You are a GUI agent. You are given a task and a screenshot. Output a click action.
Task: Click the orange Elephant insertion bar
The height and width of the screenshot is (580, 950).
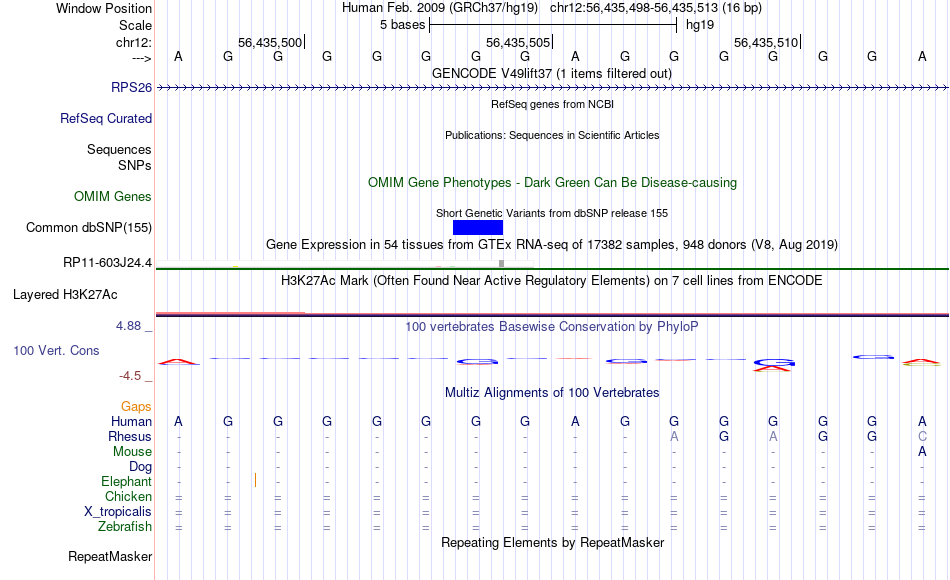(x=255, y=481)
